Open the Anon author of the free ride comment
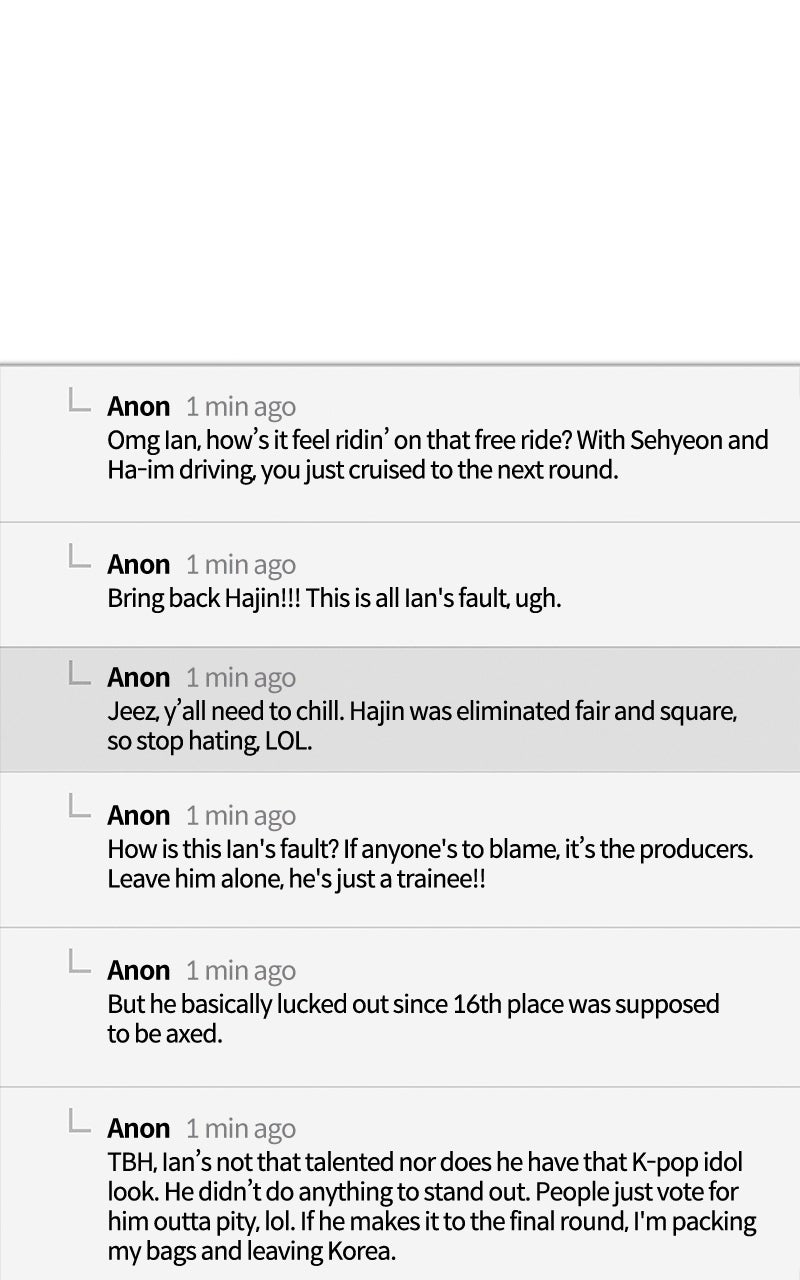The width and height of the screenshot is (800, 1280). pyautogui.click(x=139, y=406)
